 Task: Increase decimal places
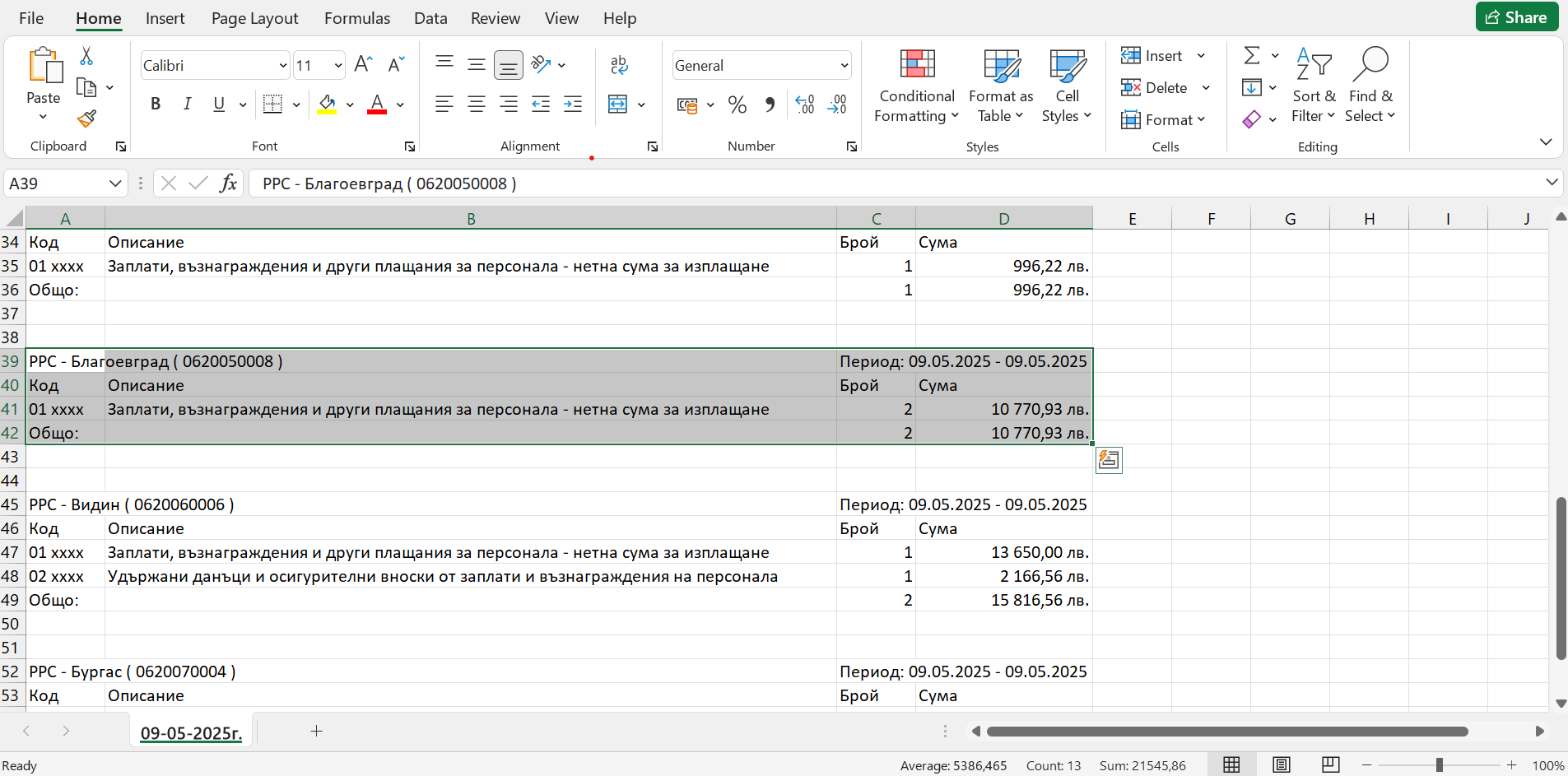pos(805,105)
